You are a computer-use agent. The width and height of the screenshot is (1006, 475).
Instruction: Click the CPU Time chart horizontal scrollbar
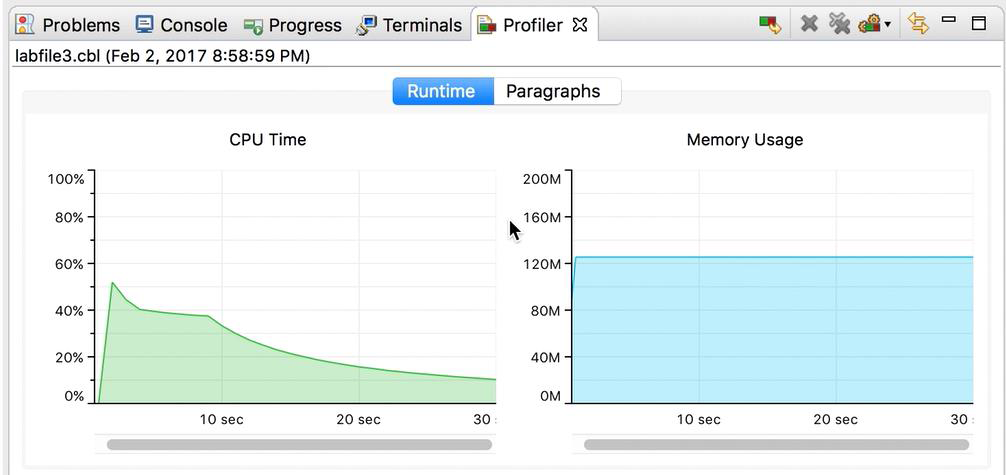tap(300, 444)
